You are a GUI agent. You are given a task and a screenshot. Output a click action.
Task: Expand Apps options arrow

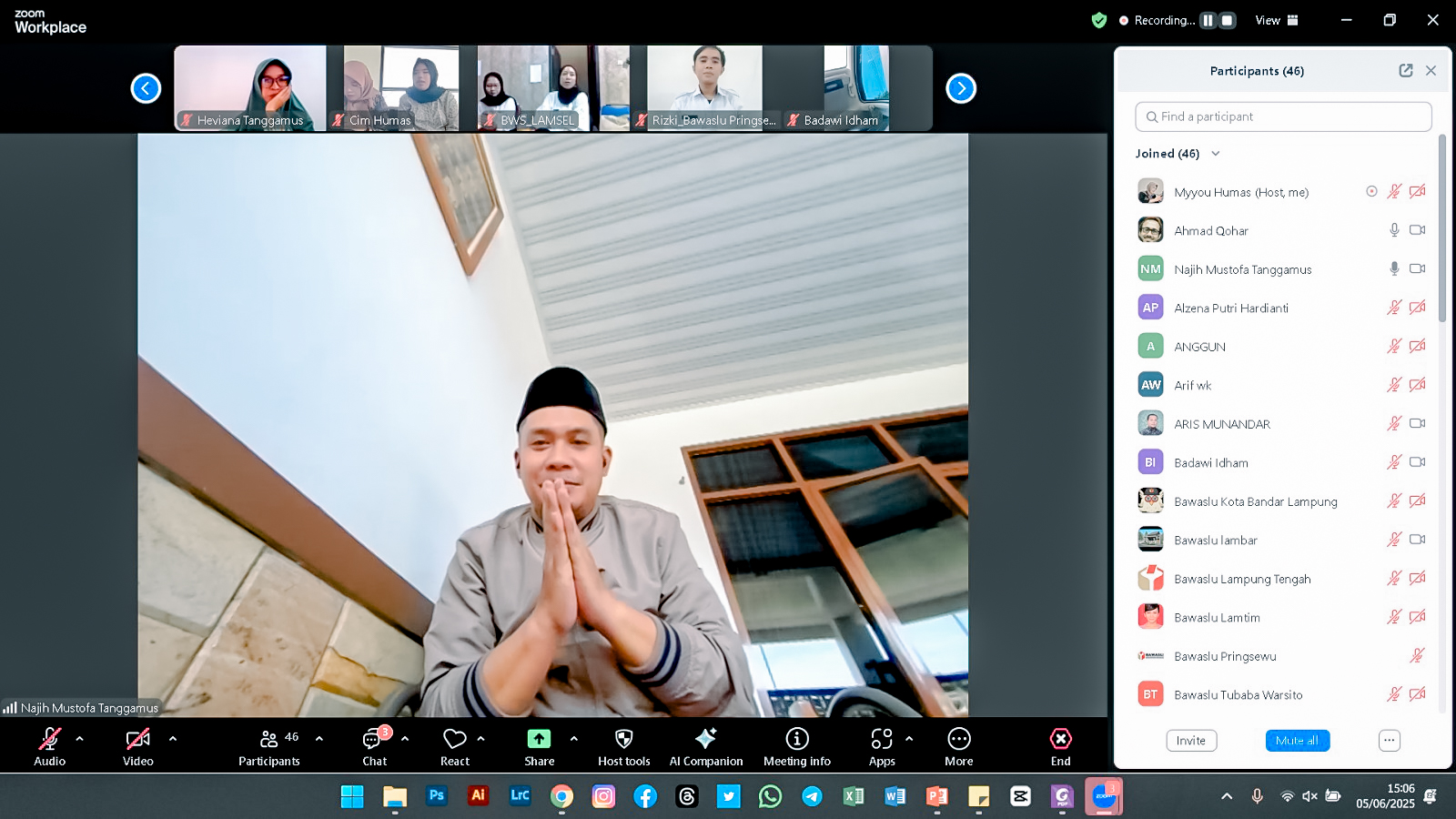pyautogui.click(x=909, y=738)
